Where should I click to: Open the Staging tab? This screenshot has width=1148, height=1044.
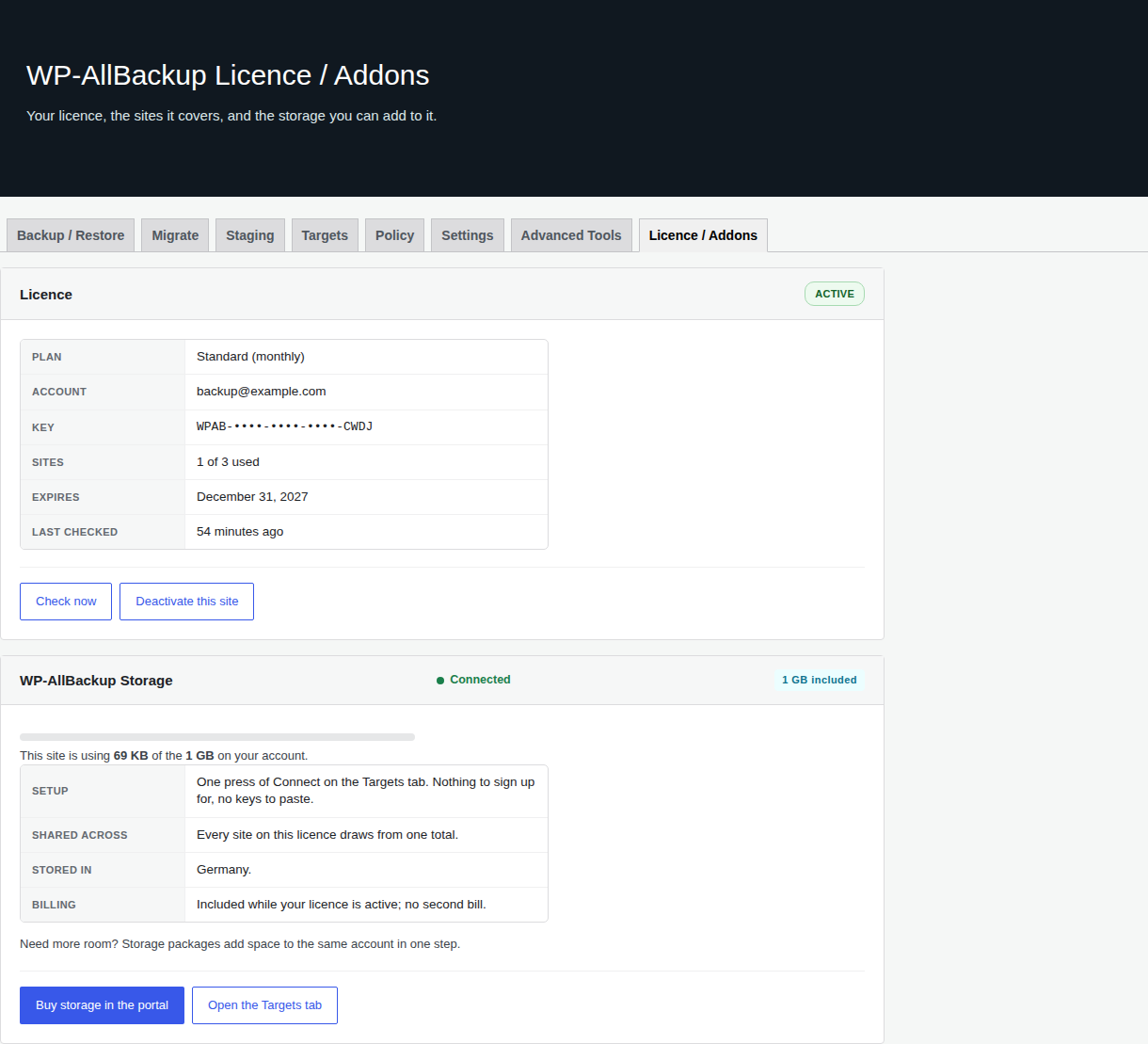point(250,235)
